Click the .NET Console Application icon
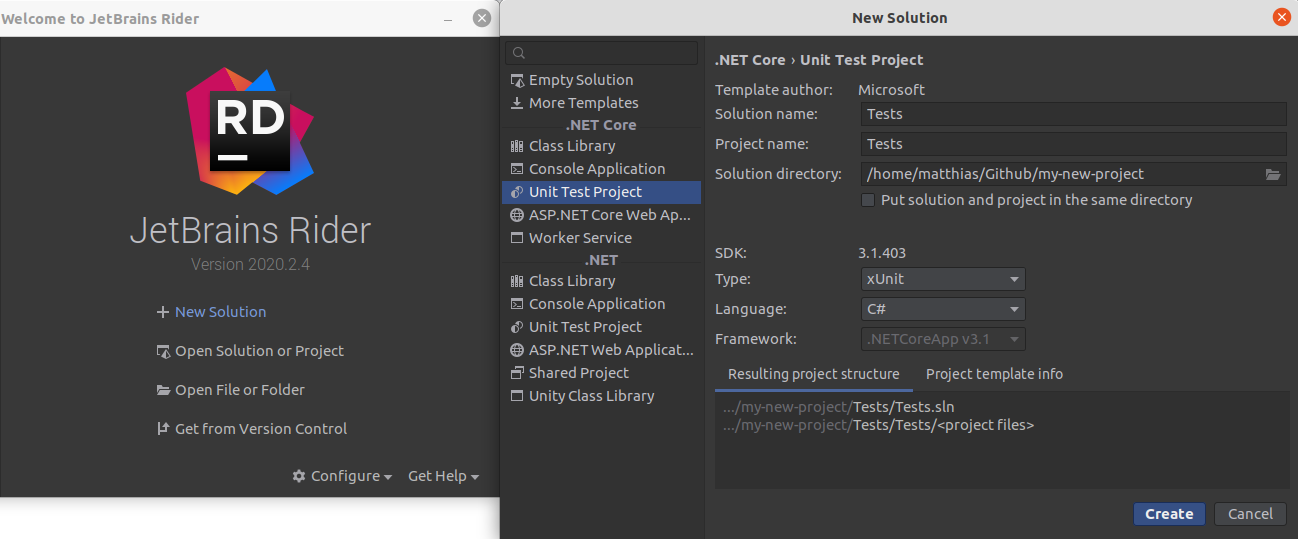The width and height of the screenshot is (1298, 539). pyautogui.click(x=517, y=304)
